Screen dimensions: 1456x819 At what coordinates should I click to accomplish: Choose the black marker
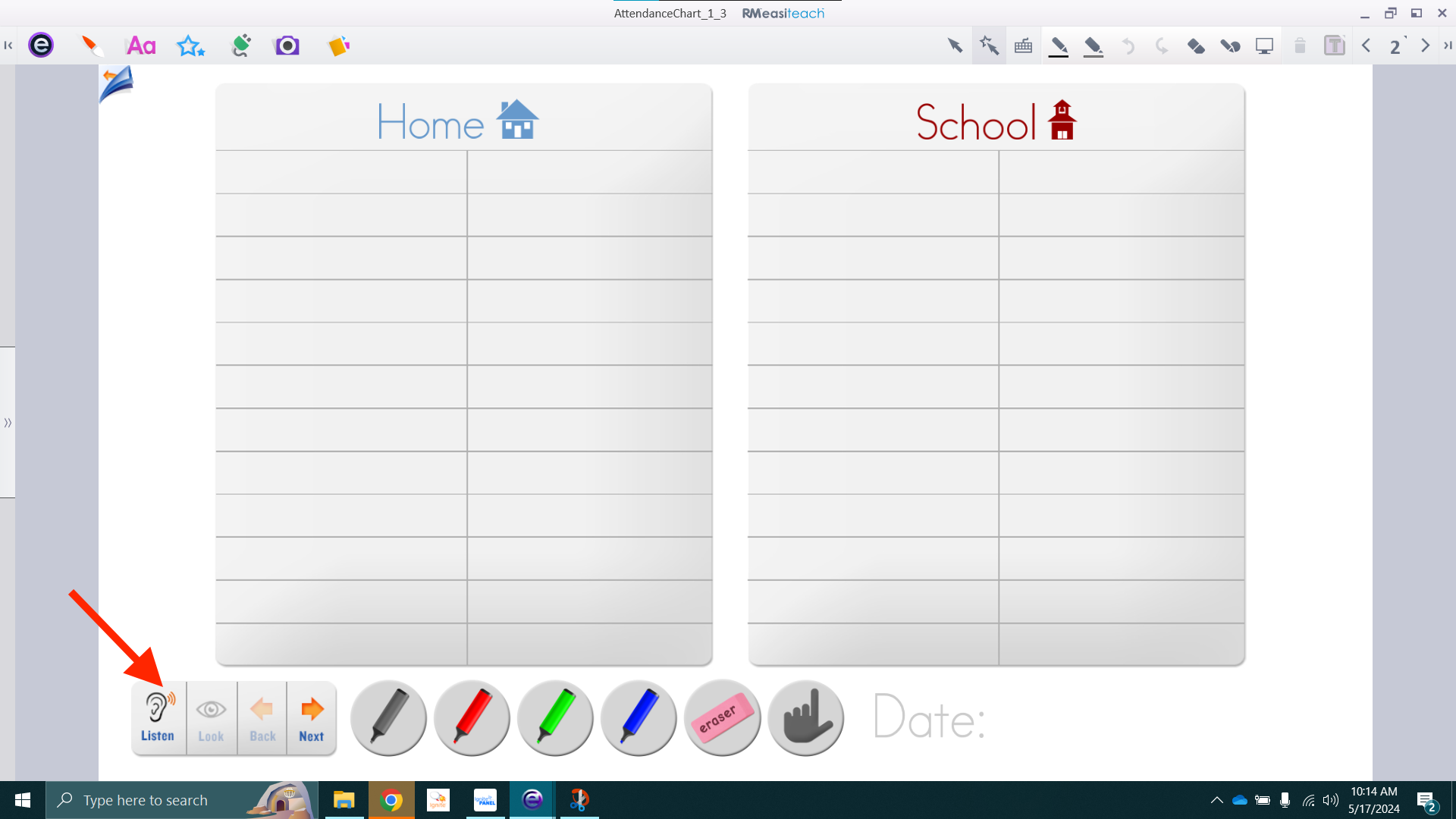388,717
